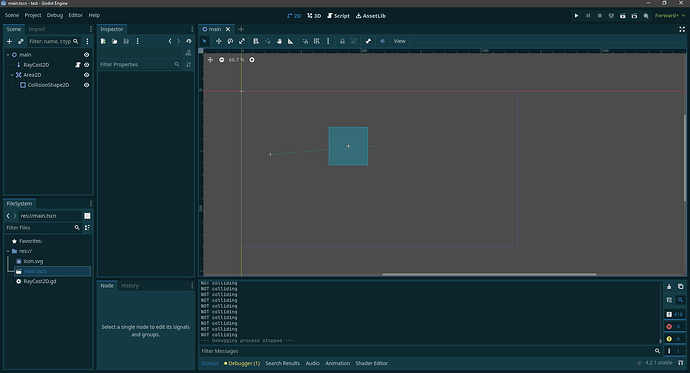The image size is (690, 373).
Task: Clear the output log
Action: (669, 287)
